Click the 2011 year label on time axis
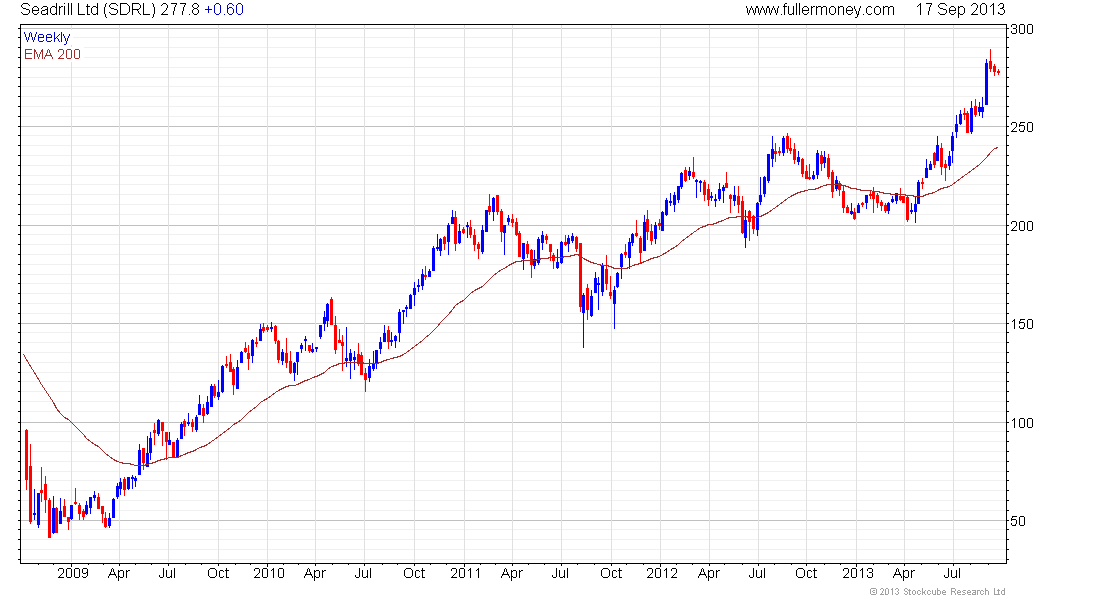The width and height of the screenshot is (1100, 600). [465, 573]
